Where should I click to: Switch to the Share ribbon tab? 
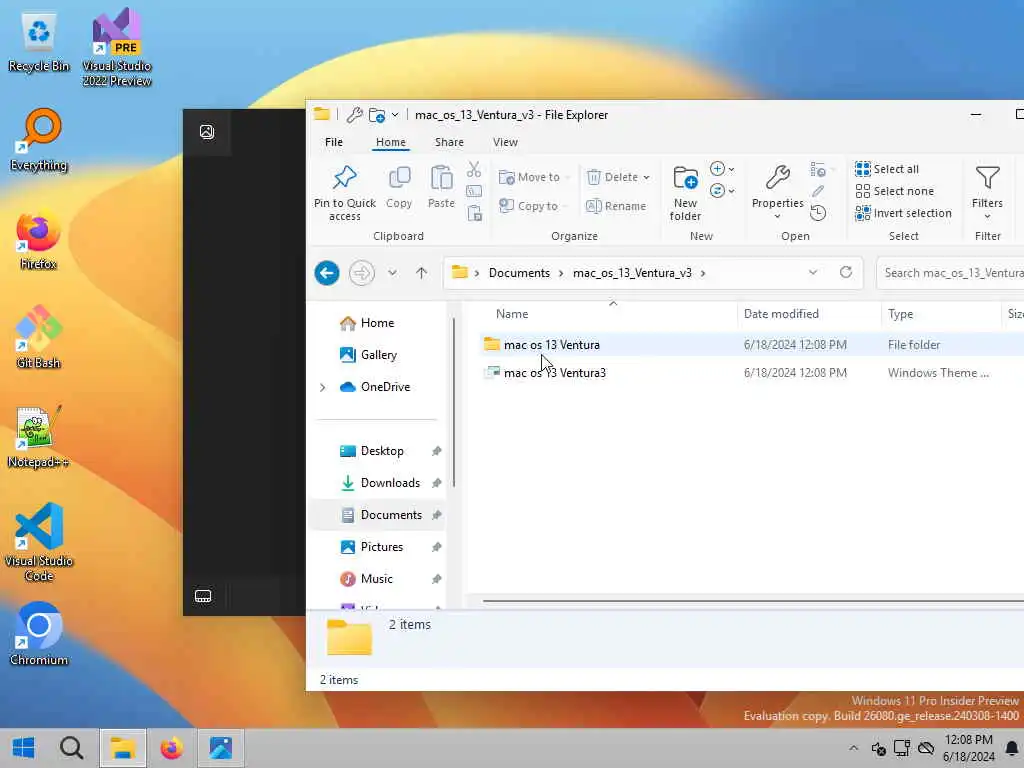(449, 142)
